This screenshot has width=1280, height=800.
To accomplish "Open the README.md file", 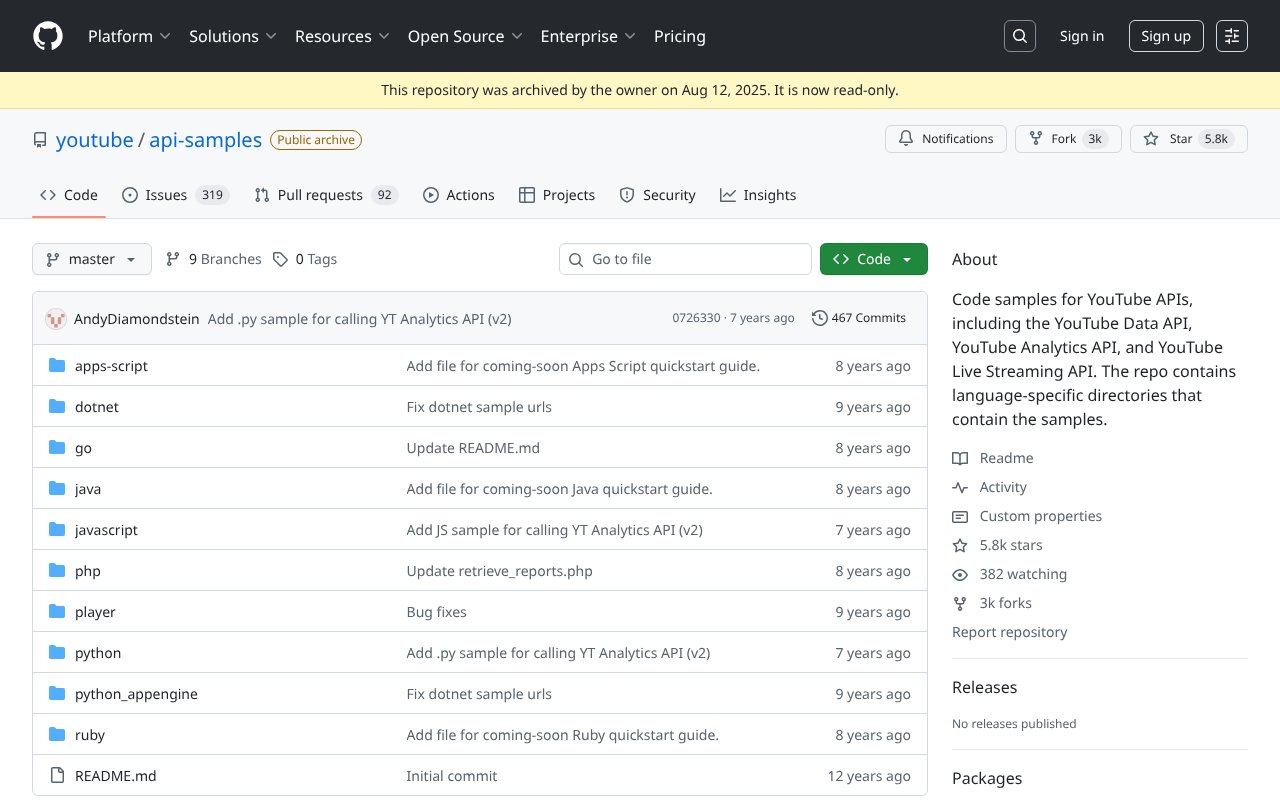I will tap(115, 776).
